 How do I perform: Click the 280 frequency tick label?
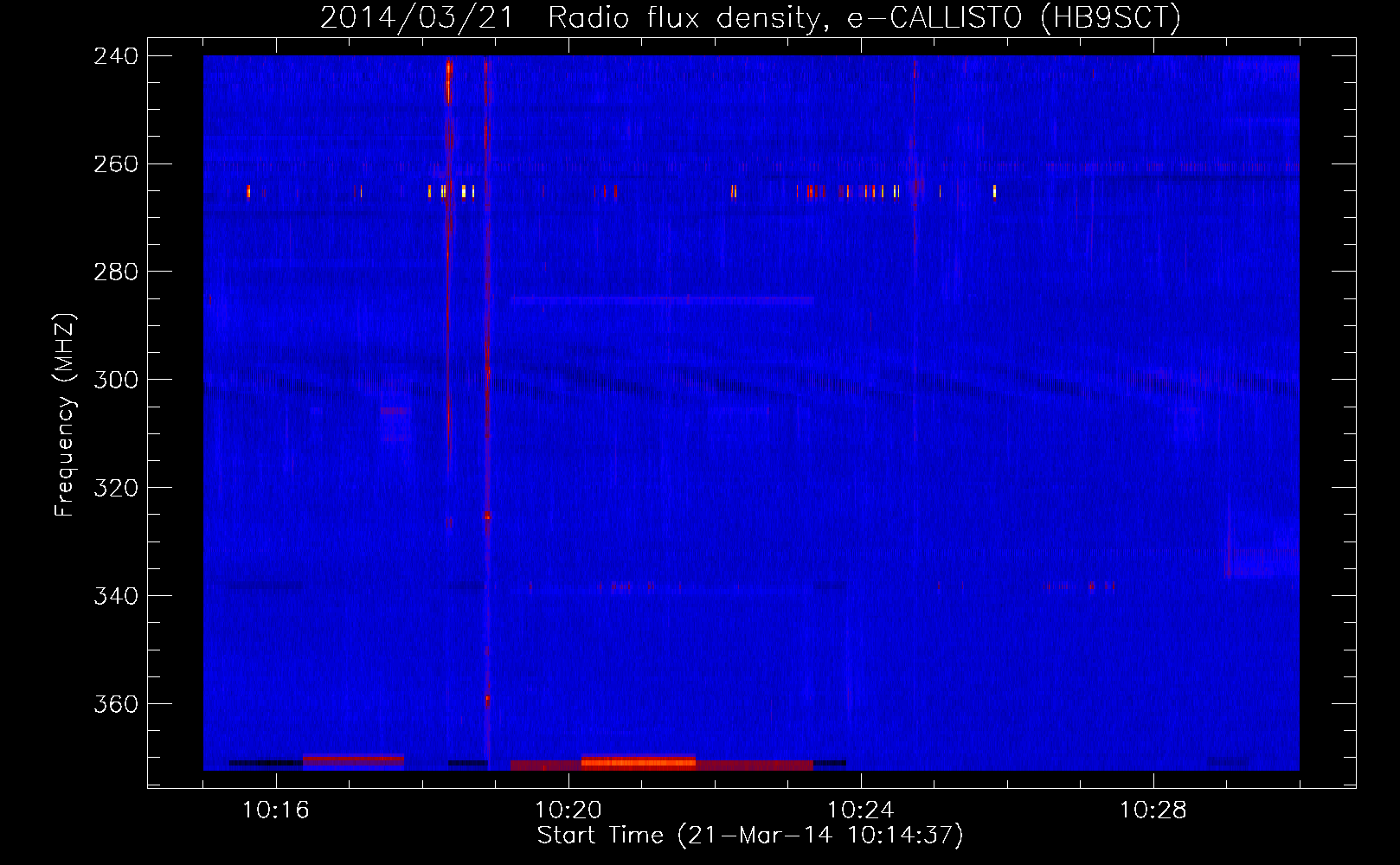(116, 272)
